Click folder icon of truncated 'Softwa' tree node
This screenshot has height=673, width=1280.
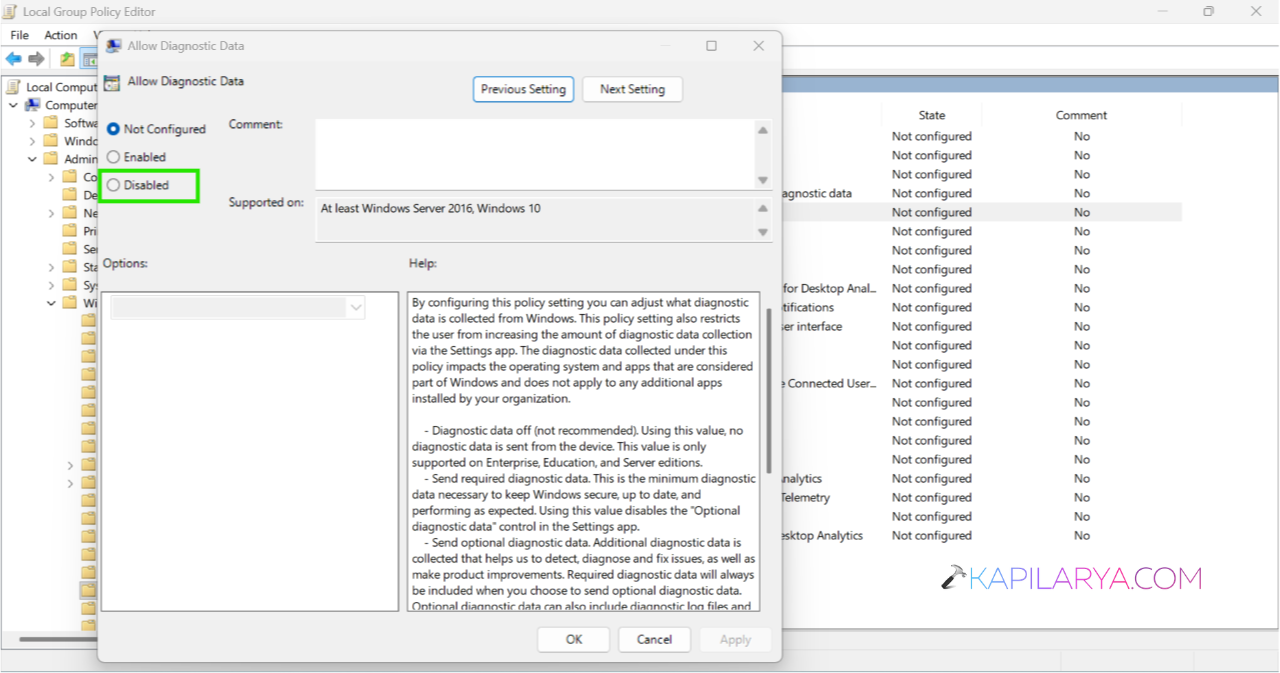[51, 123]
